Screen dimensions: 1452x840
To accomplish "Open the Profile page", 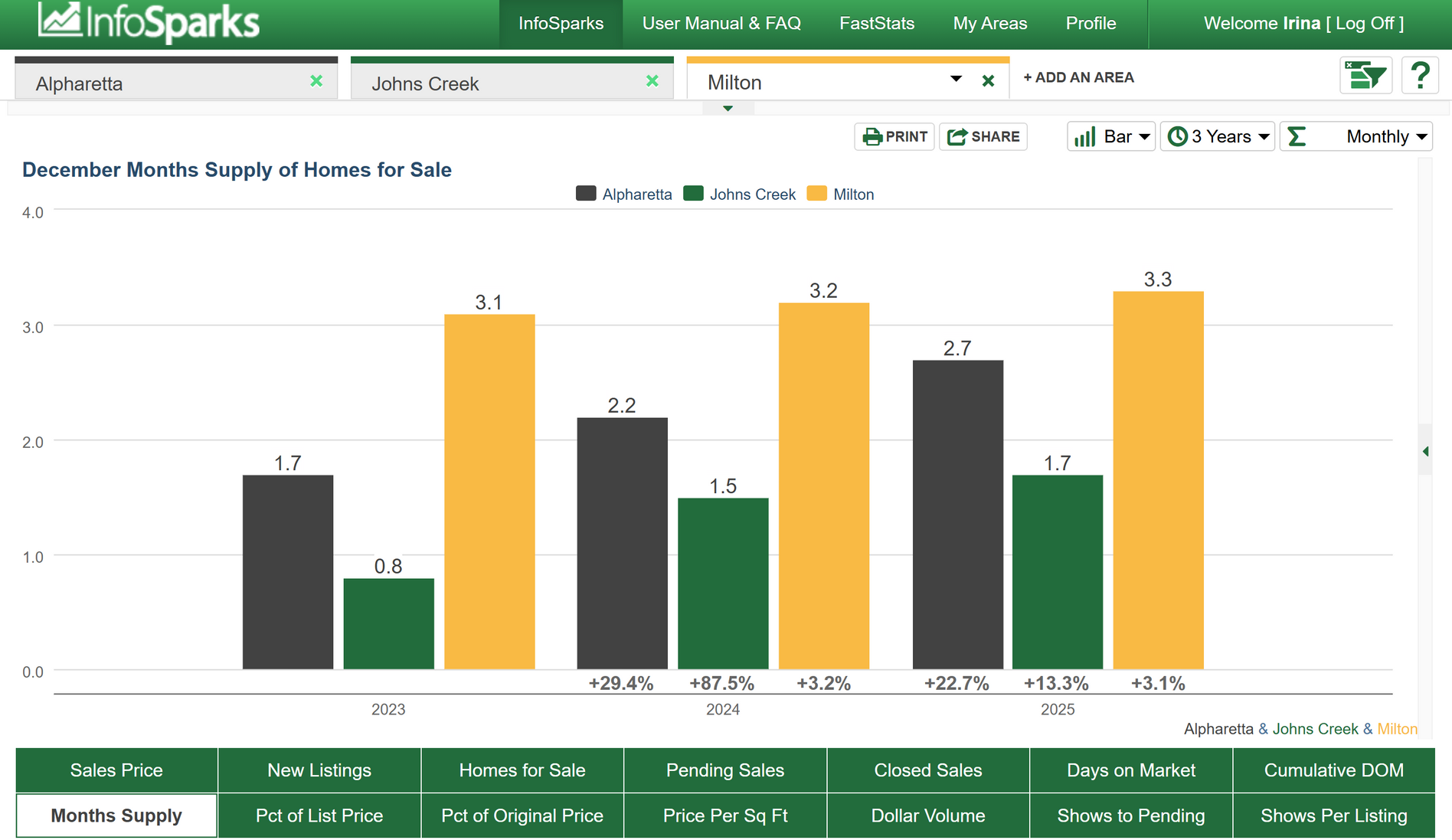I will 1091,24.
